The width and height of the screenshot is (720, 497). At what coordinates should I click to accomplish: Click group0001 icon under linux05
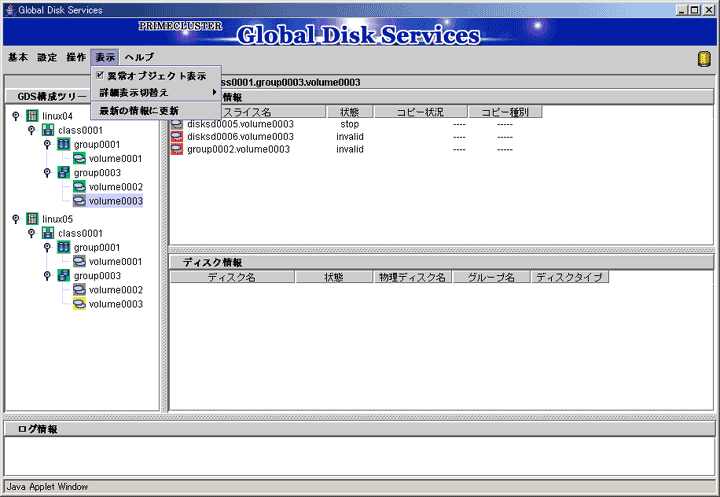pos(63,247)
